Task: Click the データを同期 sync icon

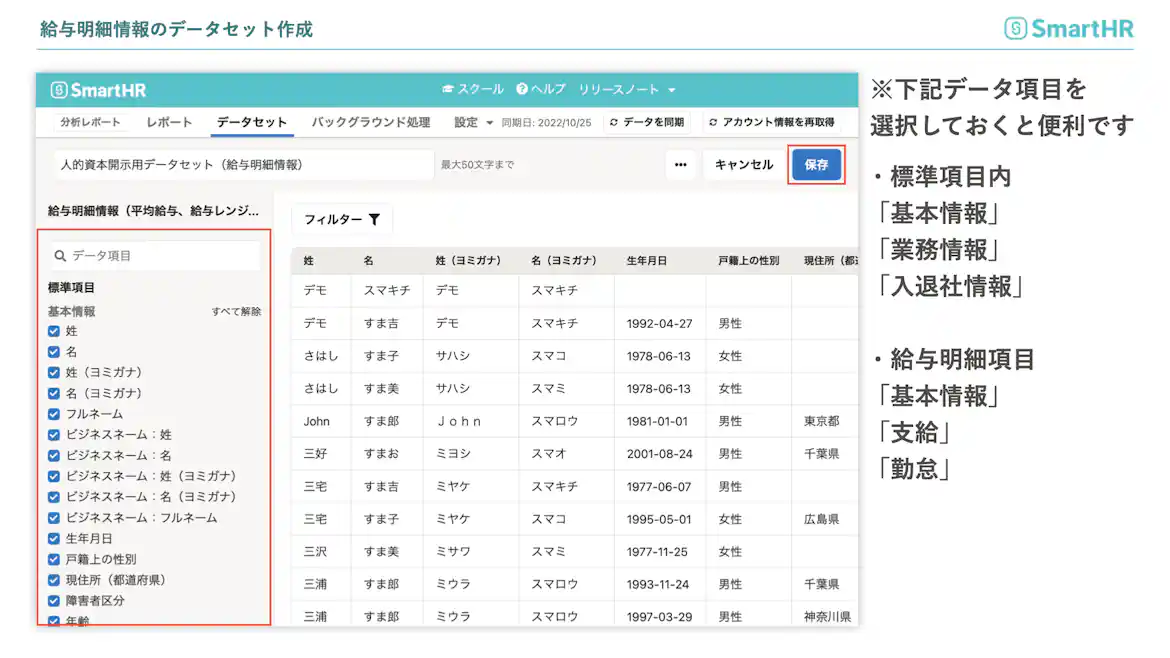Action: (x=615, y=121)
